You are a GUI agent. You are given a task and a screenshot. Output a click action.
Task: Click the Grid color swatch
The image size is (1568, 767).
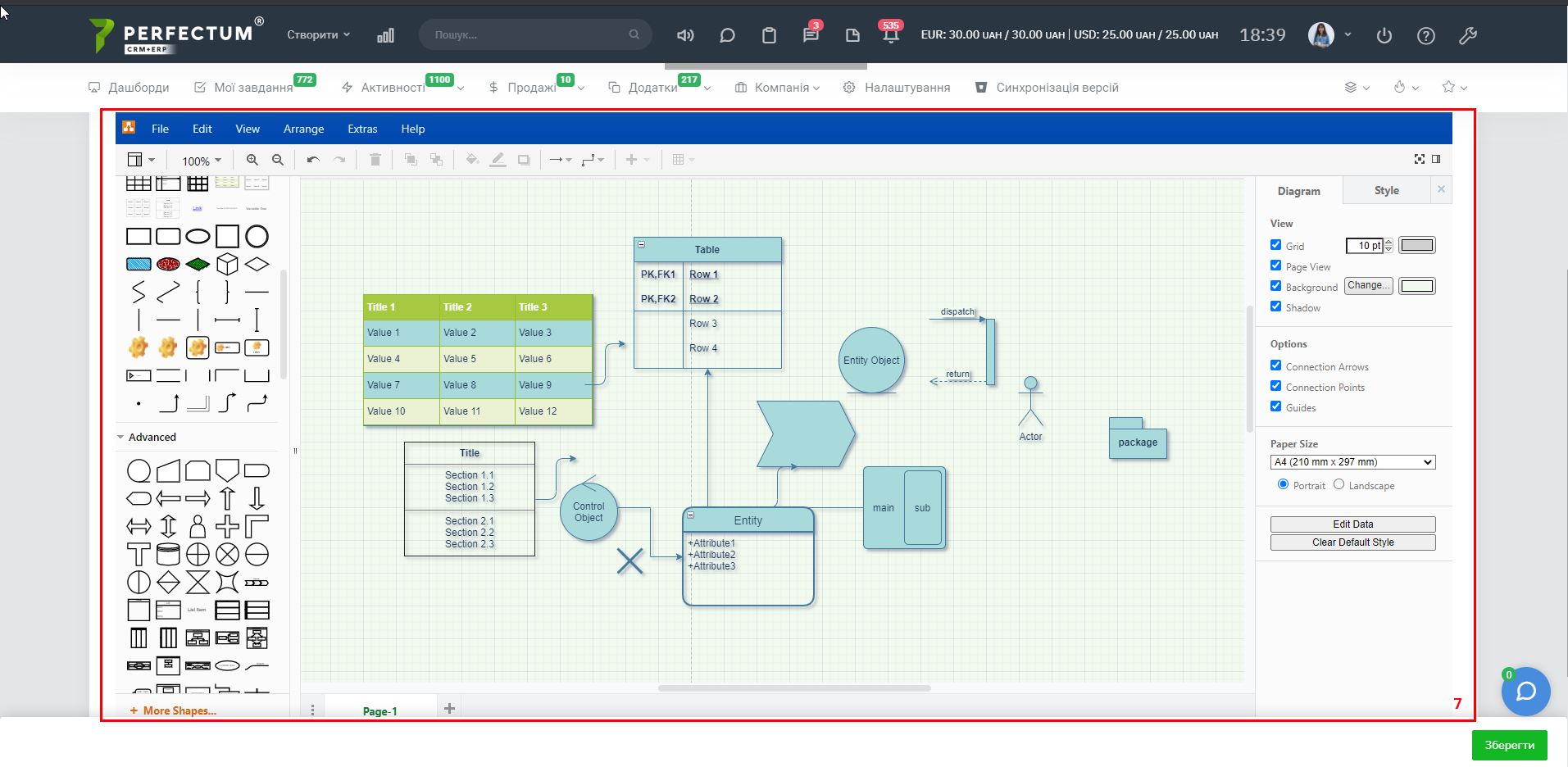(1416, 245)
